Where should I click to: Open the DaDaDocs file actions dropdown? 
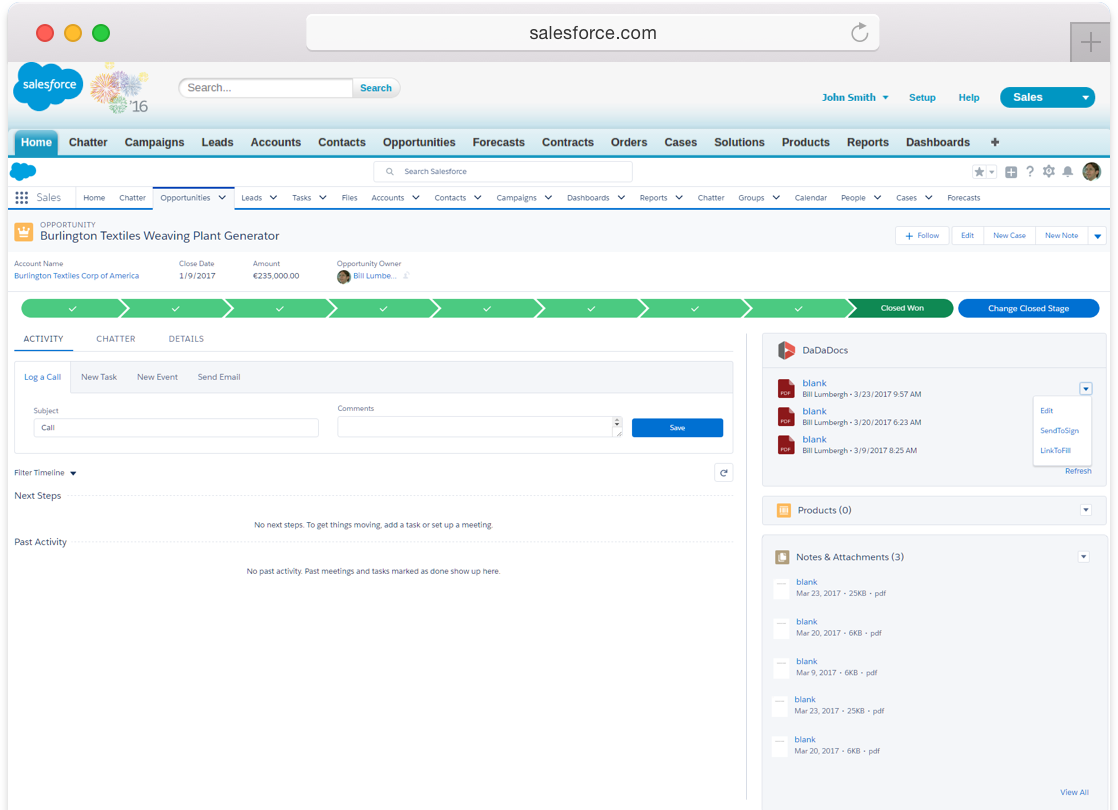pos(1085,389)
